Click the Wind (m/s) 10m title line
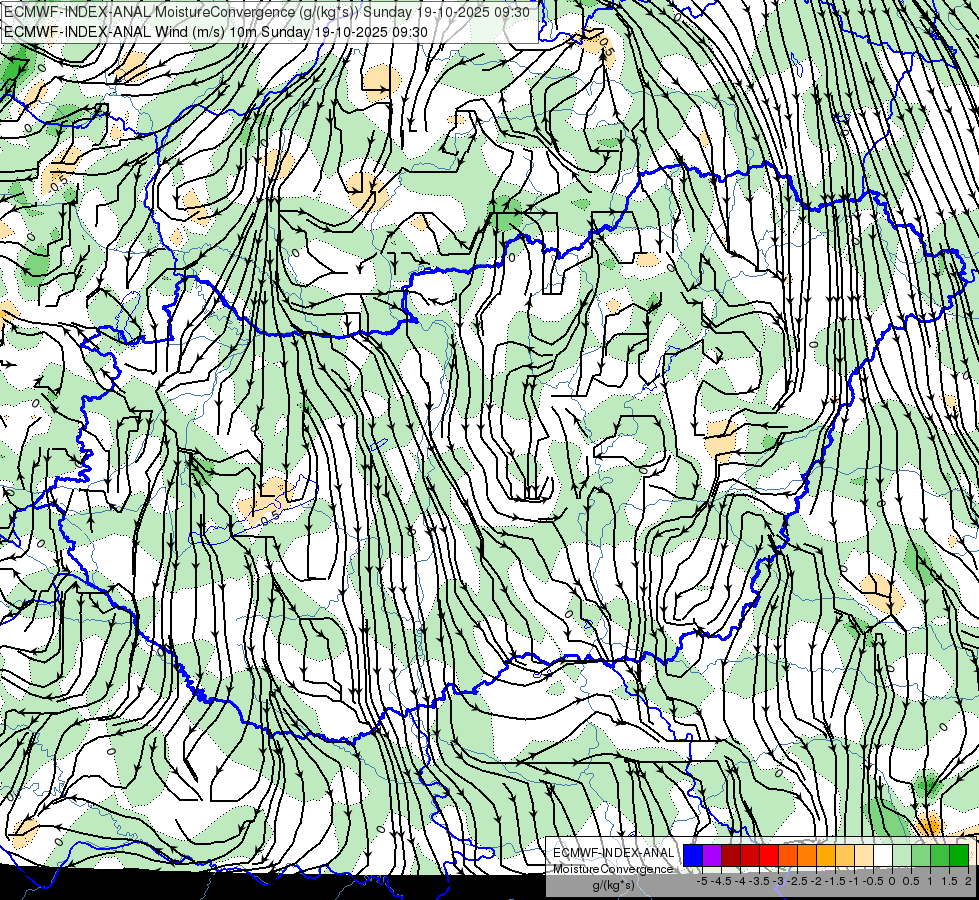 click(x=216, y=31)
